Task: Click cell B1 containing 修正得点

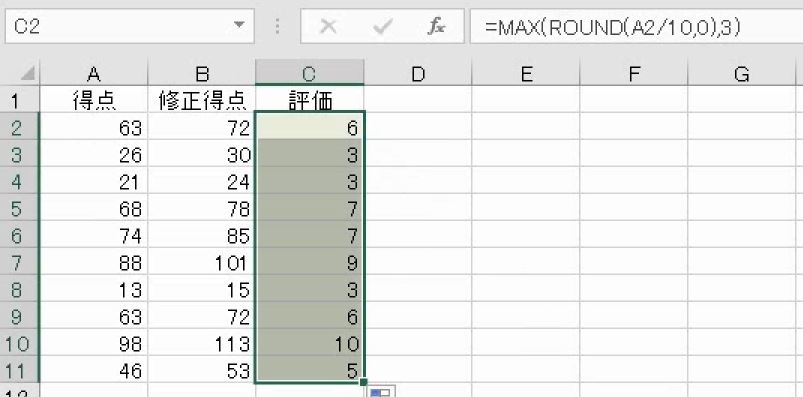Action: coord(202,100)
